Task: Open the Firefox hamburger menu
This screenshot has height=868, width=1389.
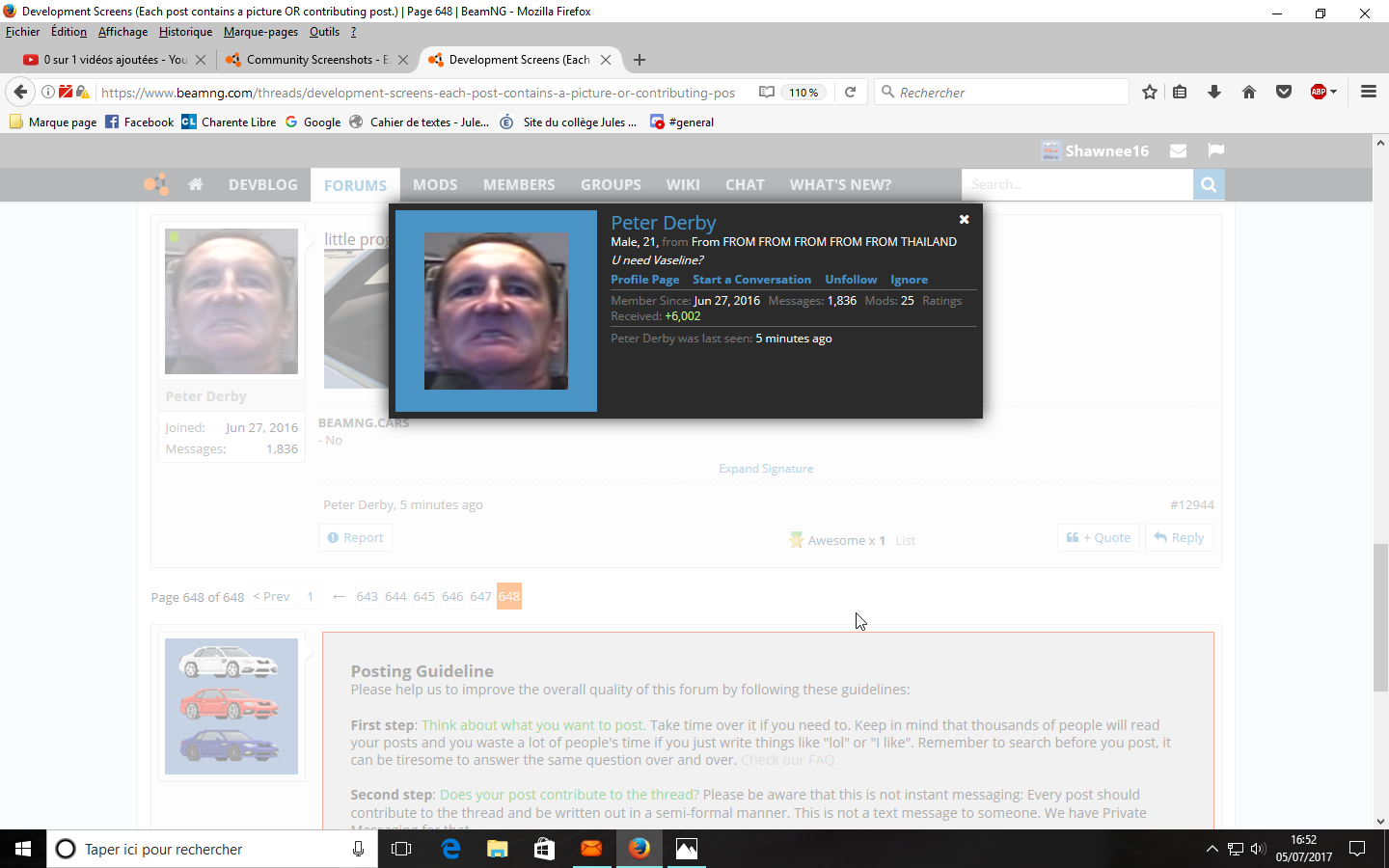Action: click(x=1368, y=93)
